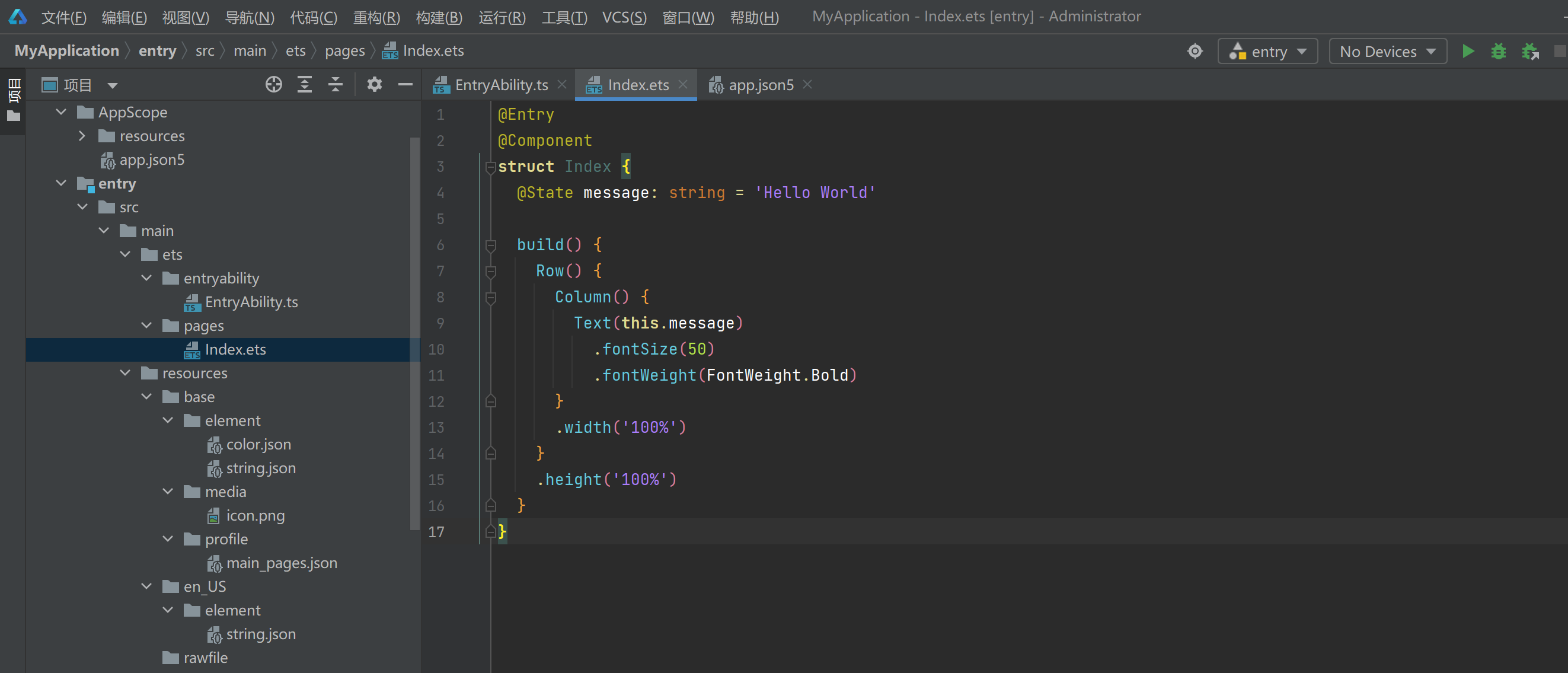
Task: Fold the build() code block
Action: (x=491, y=245)
